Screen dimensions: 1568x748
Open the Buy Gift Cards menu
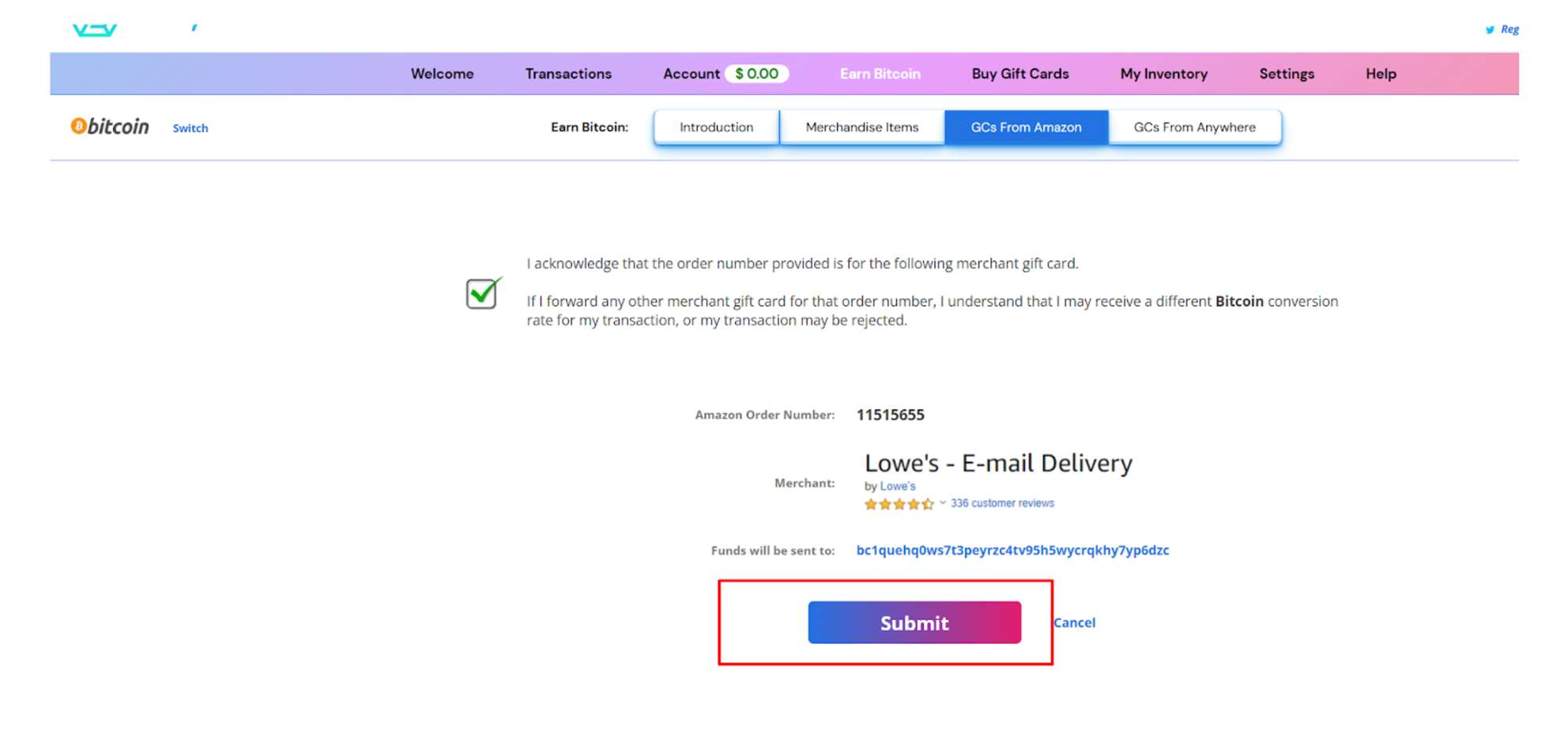tap(1020, 74)
